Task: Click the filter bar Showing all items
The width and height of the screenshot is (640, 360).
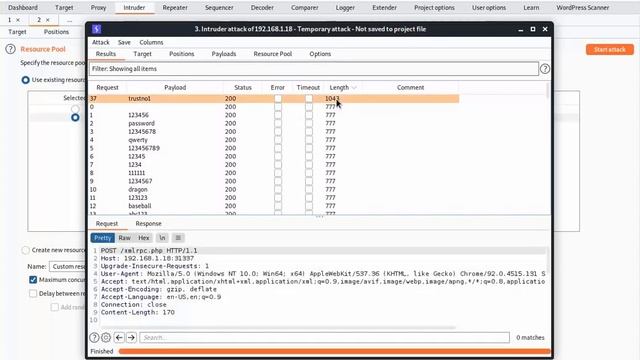Action: point(313,69)
